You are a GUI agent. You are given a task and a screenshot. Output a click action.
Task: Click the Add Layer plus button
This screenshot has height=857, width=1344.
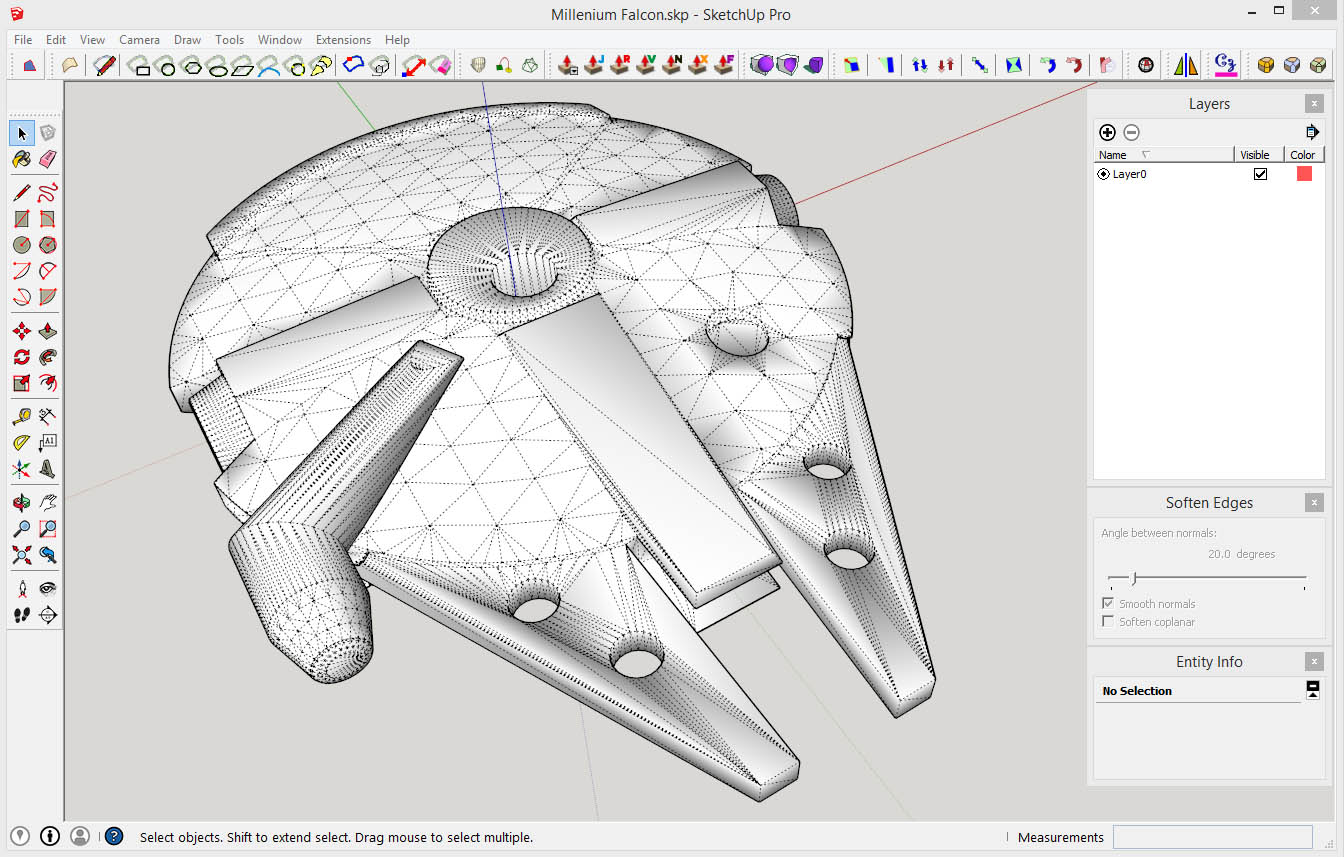pos(1107,132)
